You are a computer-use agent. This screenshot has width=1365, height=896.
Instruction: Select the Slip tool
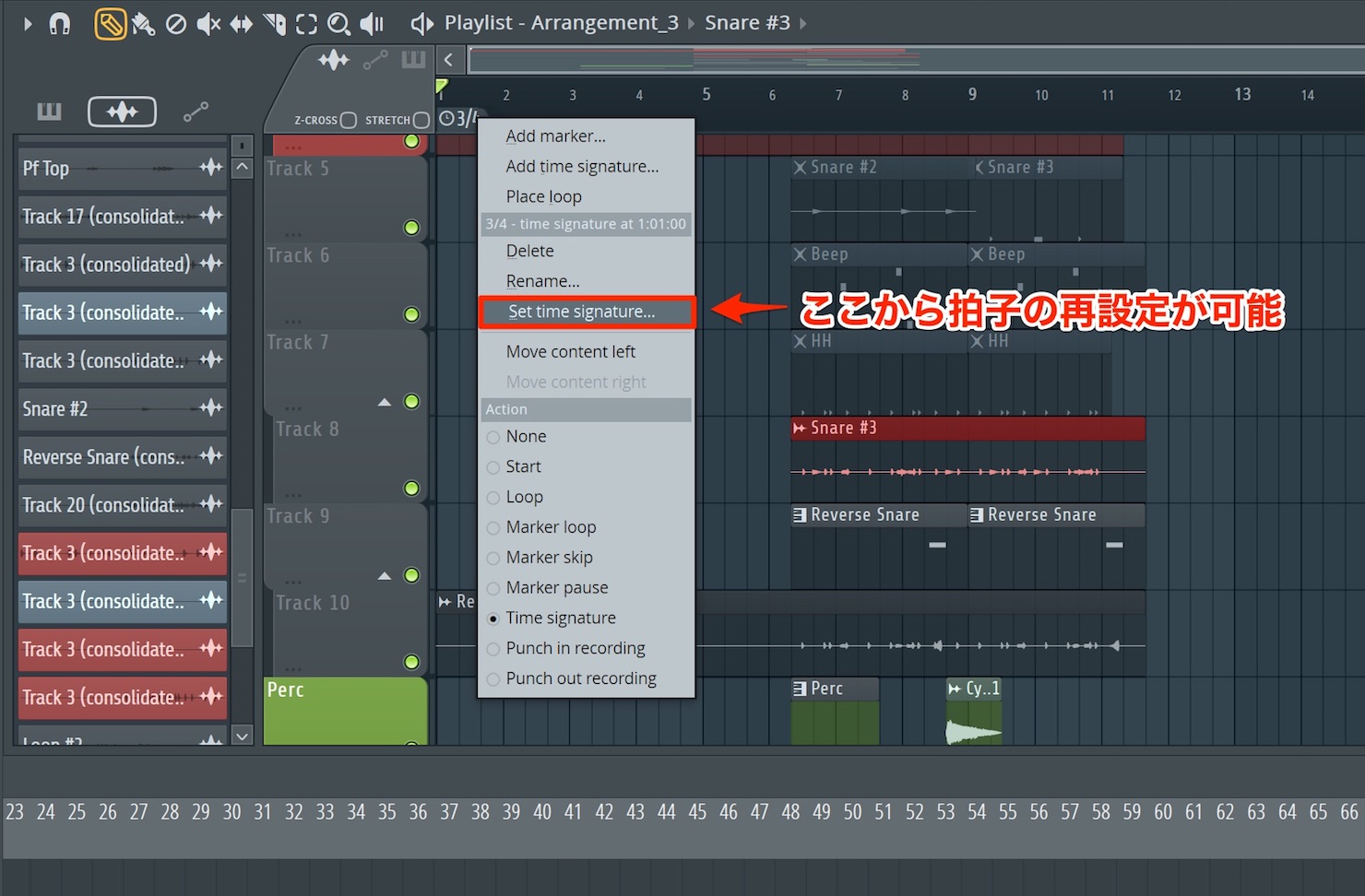coord(242,24)
